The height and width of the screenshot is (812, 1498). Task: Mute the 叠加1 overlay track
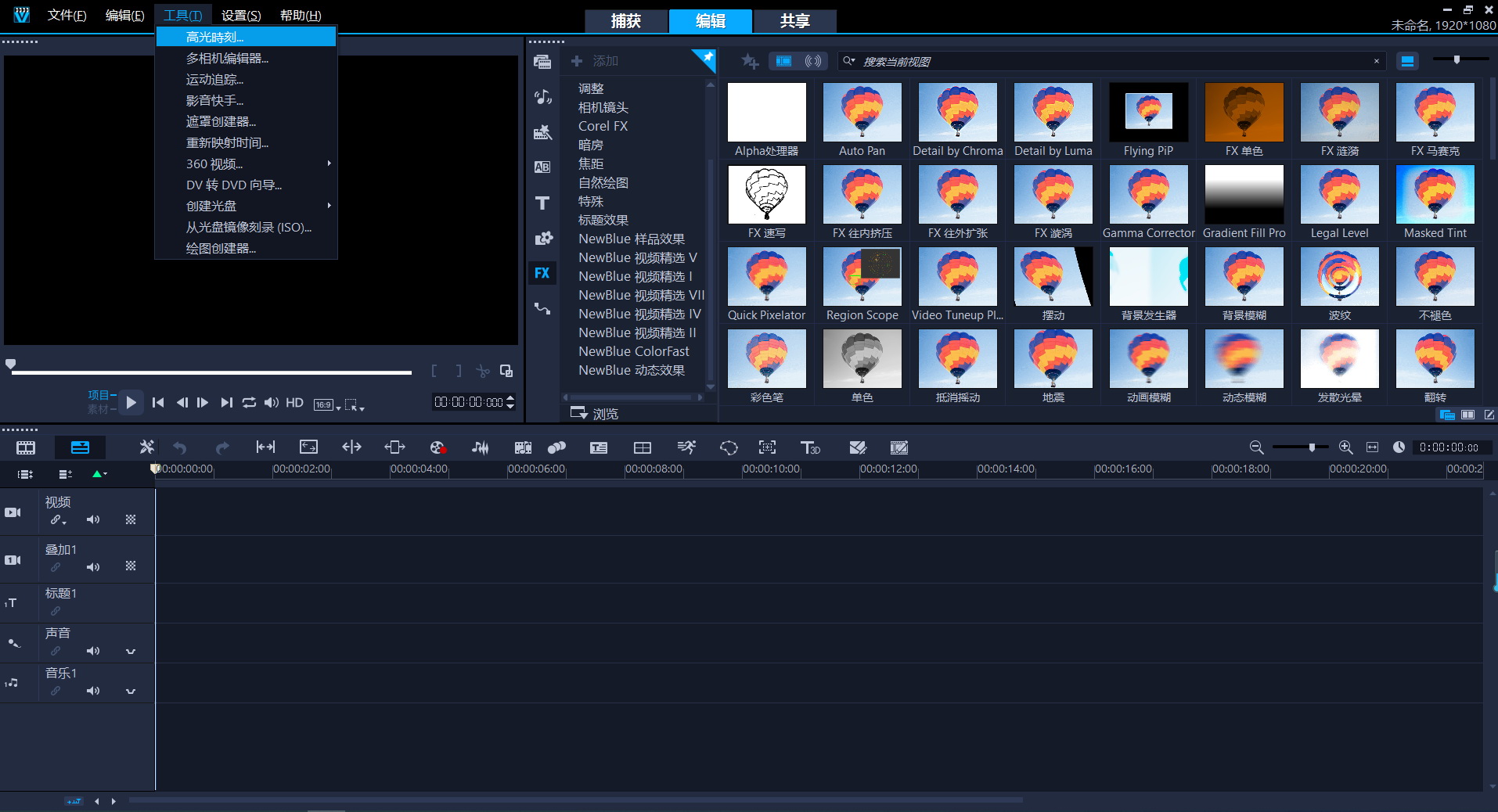point(93,567)
